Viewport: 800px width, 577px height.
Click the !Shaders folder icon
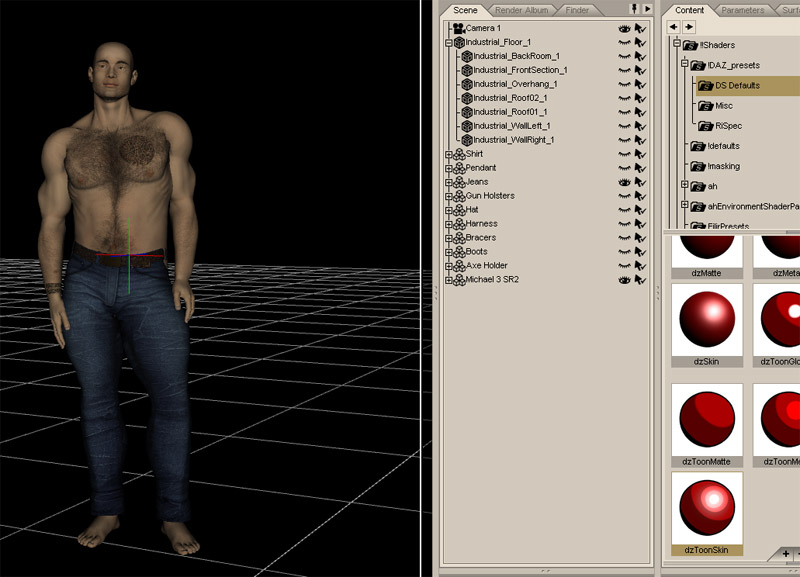690,45
